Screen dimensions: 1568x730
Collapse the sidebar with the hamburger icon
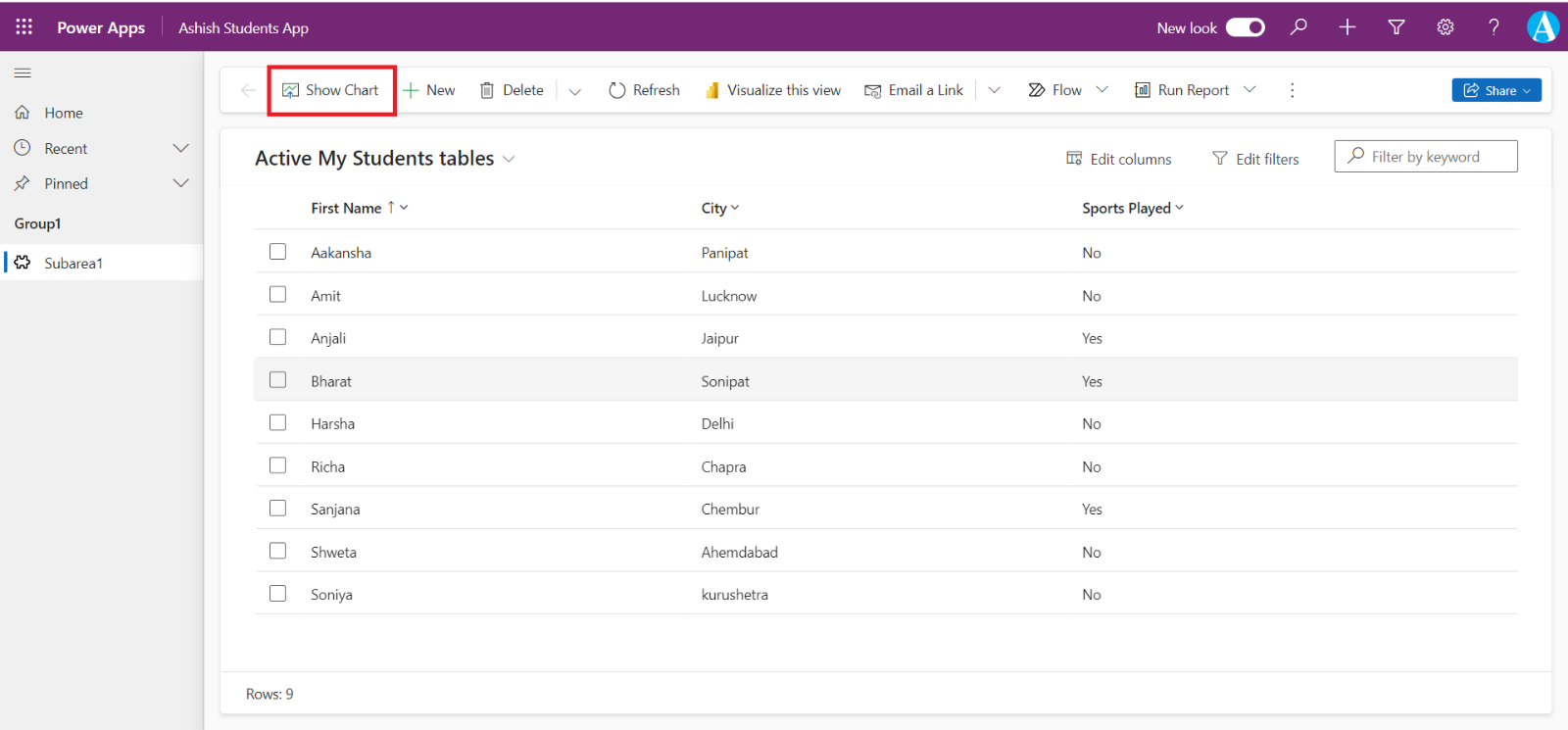click(23, 73)
